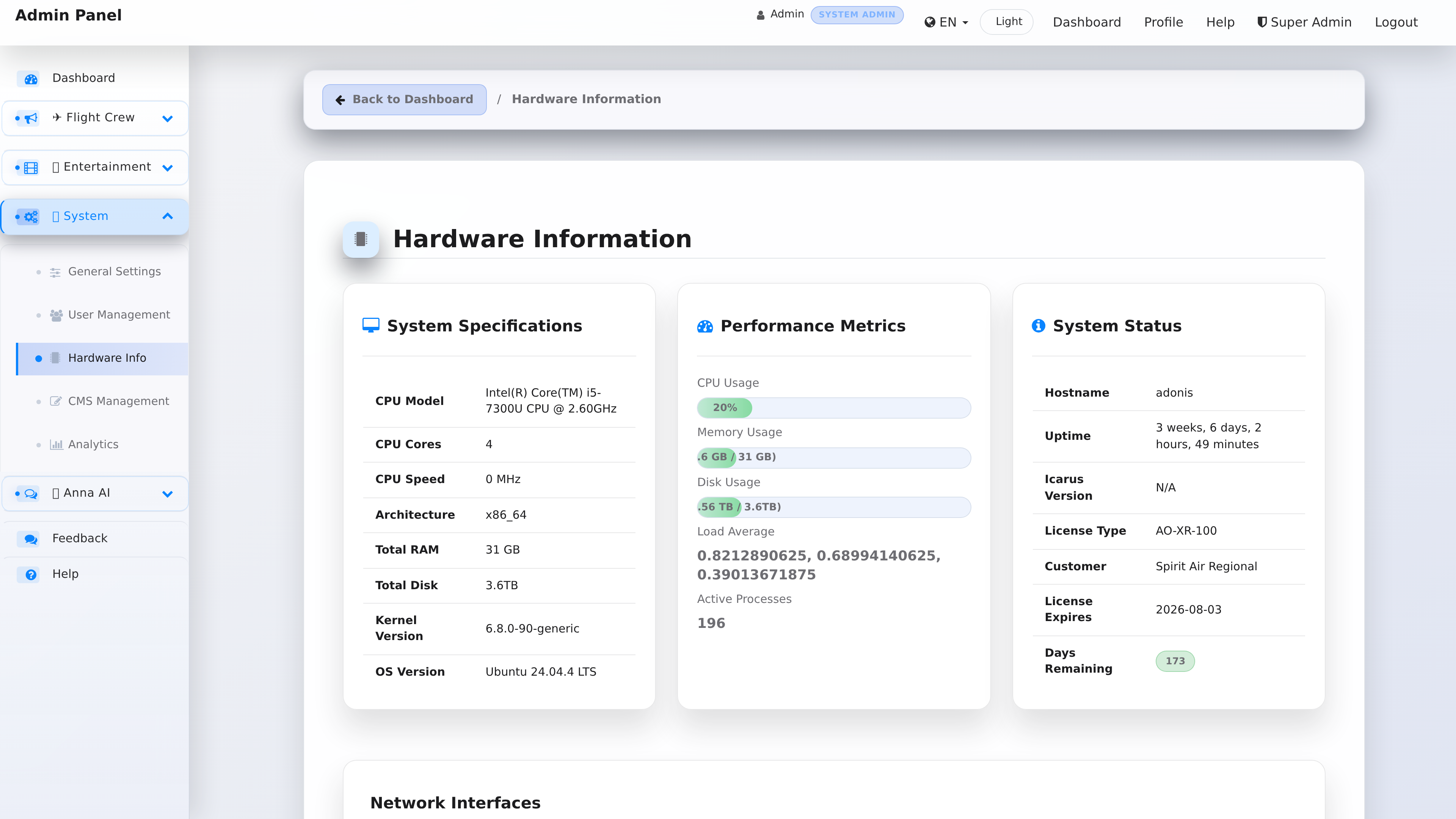The height and width of the screenshot is (819, 1456).
Task: Click the SYSTEM ADMIN badge
Action: point(857,15)
